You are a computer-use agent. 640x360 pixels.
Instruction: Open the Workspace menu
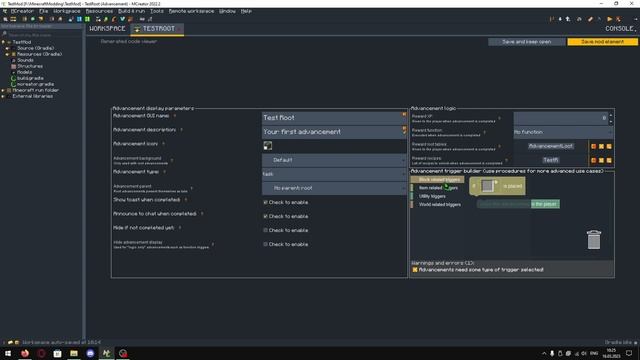(67, 11)
